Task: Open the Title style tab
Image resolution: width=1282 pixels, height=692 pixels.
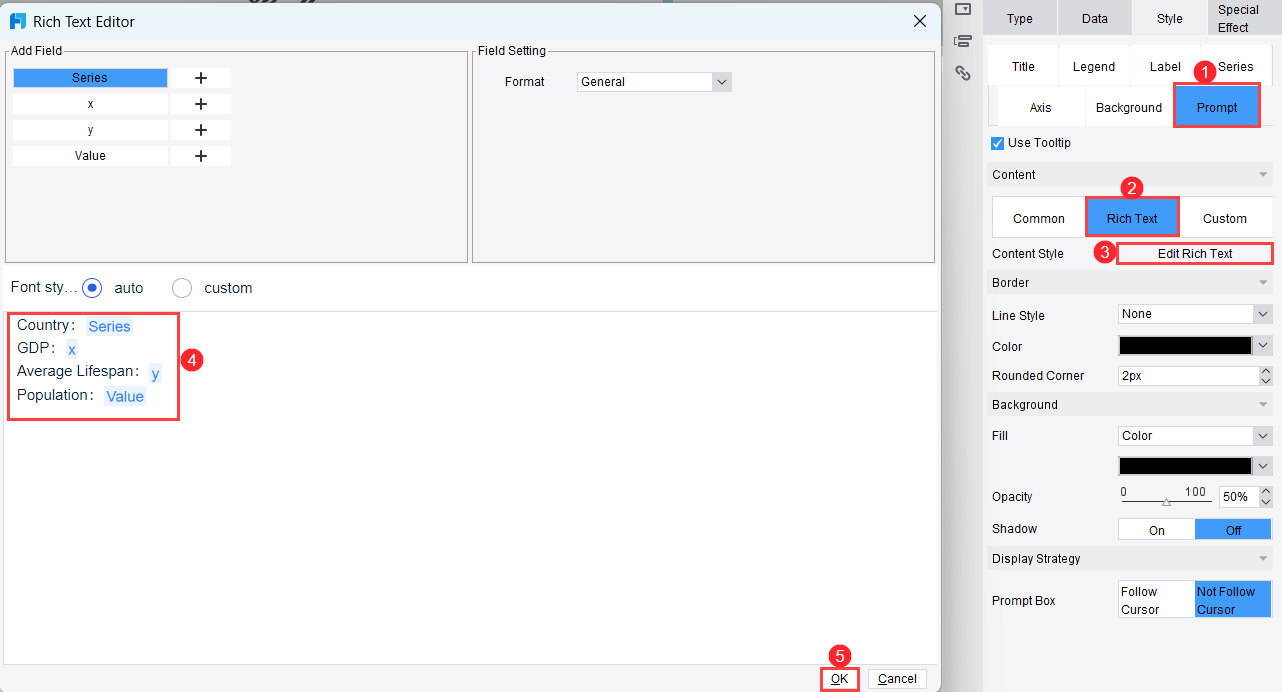Action: (x=1023, y=66)
